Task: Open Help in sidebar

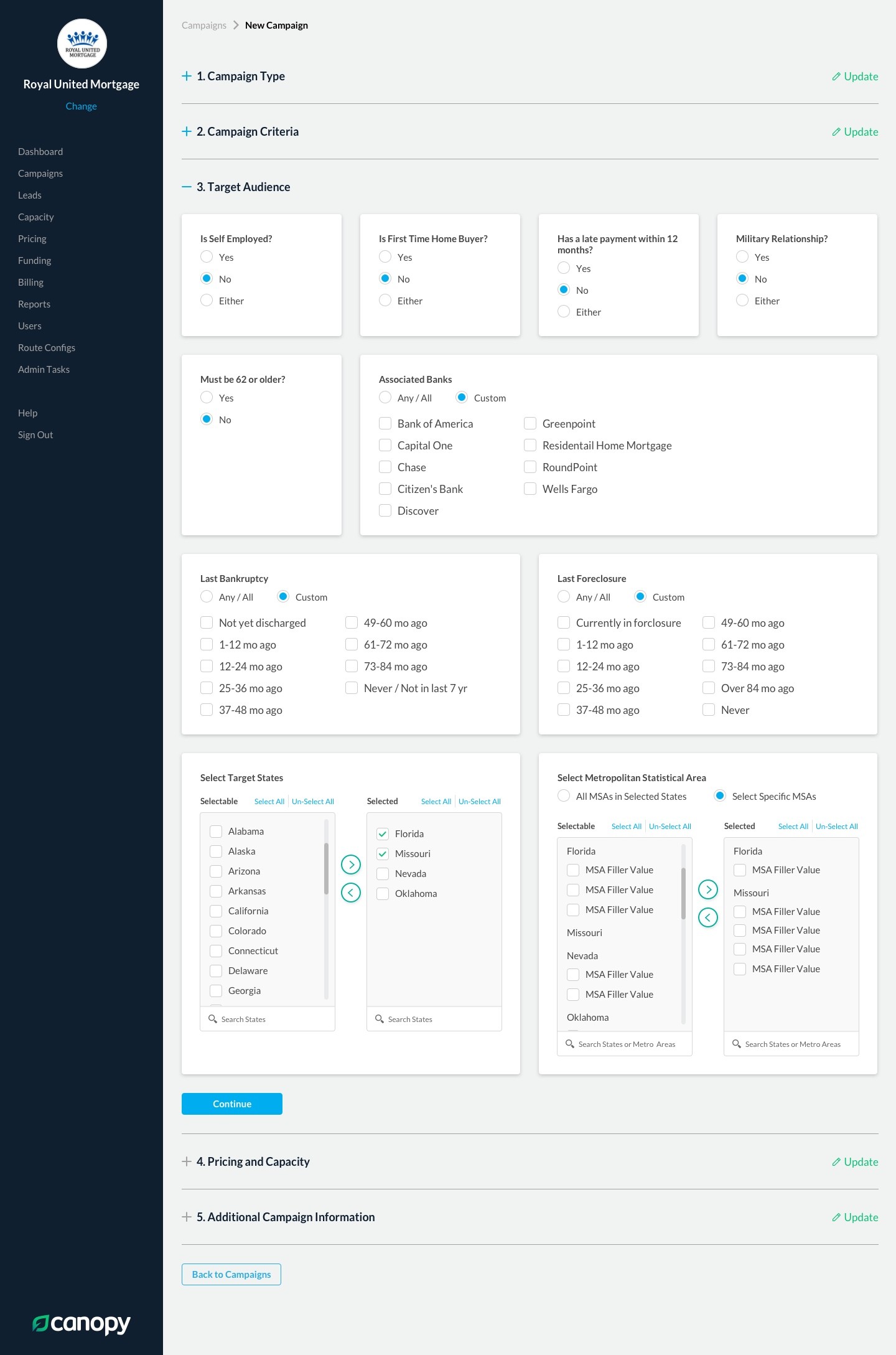Action: click(x=27, y=413)
